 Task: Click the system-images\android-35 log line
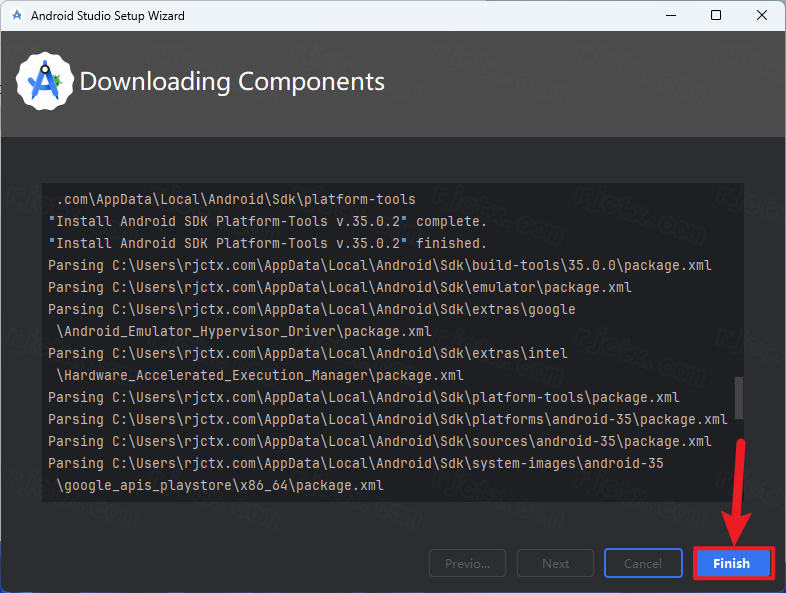[355, 464]
